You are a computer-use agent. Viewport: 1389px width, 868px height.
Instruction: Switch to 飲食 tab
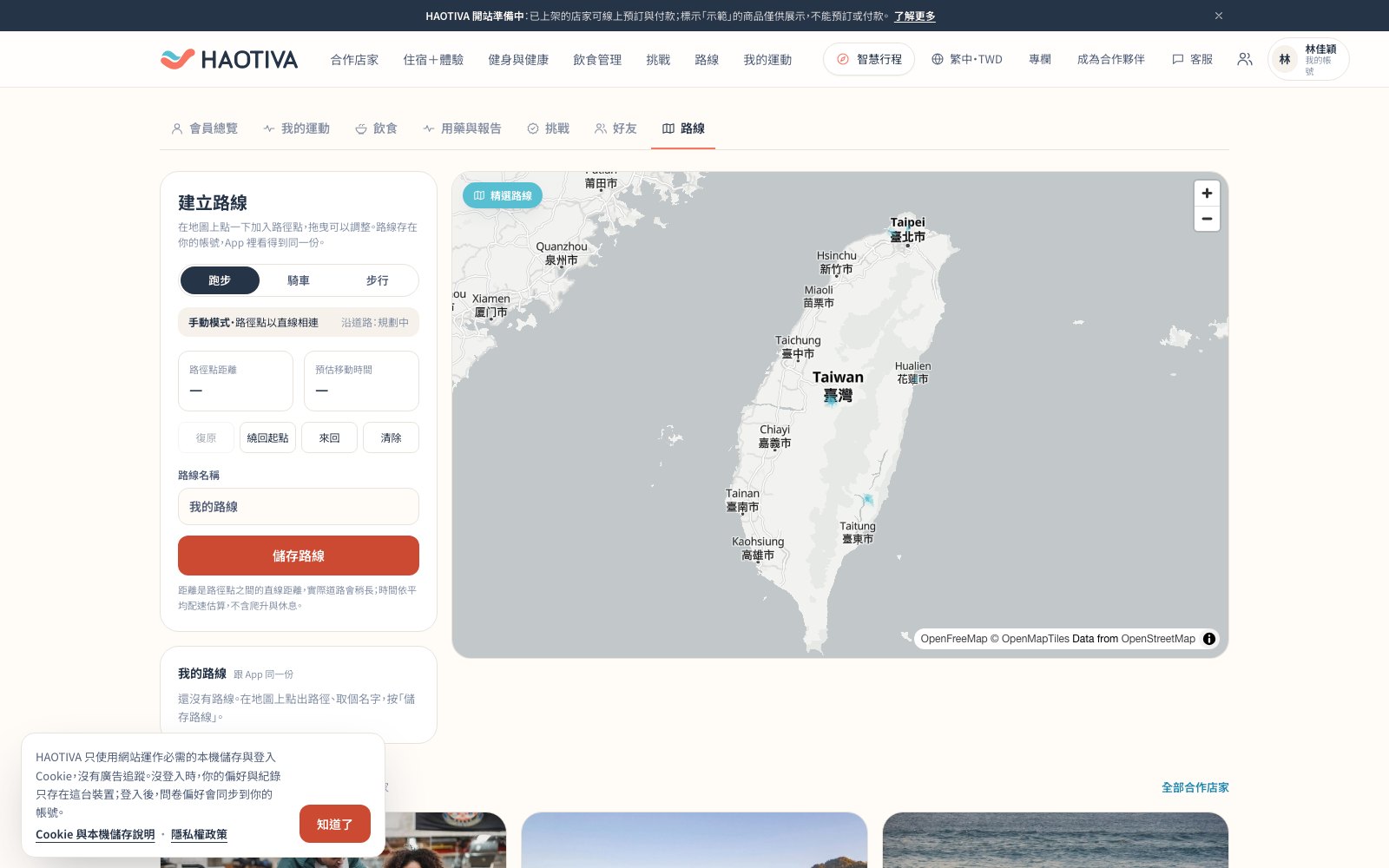(x=376, y=128)
